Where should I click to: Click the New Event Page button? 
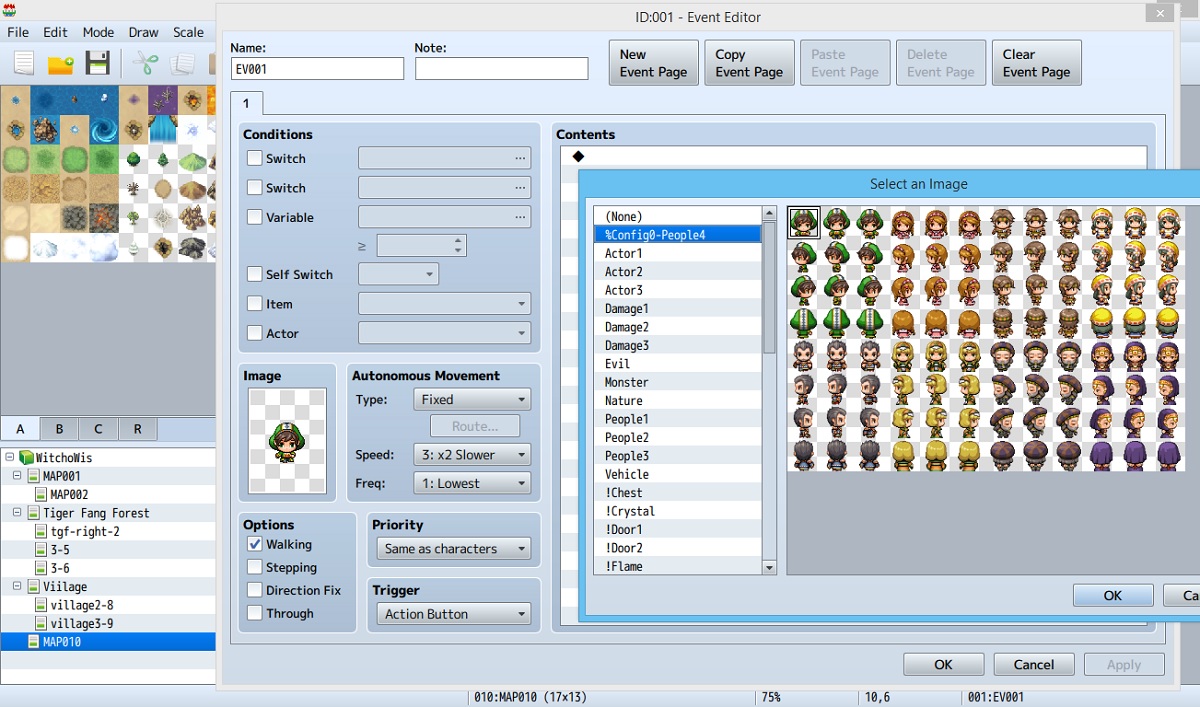click(654, 63)
